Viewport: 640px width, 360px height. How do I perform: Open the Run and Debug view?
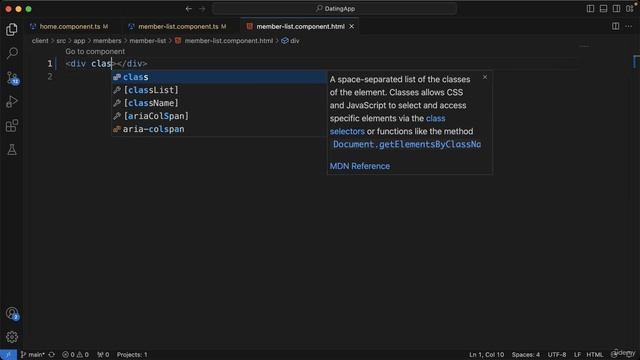[12, 102]
